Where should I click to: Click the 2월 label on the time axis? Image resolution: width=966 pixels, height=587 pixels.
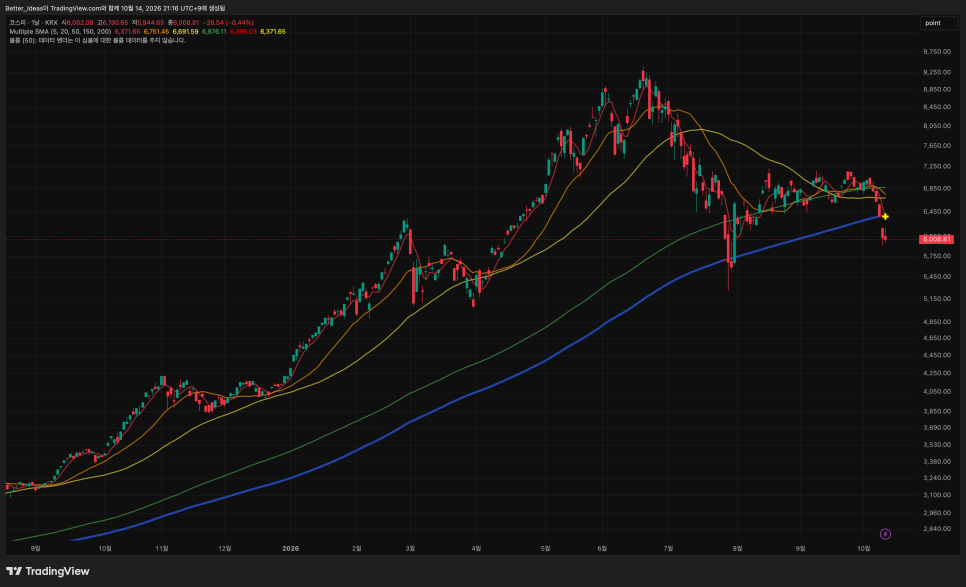[x=357, y=548]
